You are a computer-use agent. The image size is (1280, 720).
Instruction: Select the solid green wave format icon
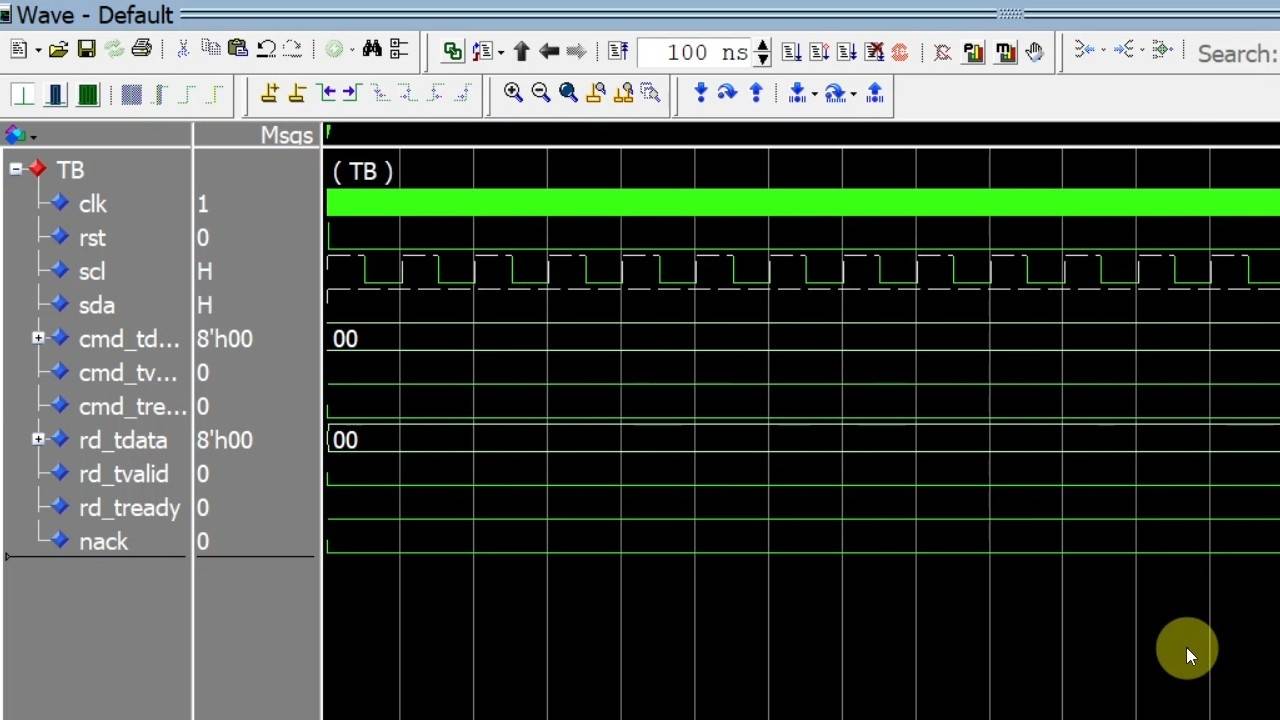pos(88,95)
